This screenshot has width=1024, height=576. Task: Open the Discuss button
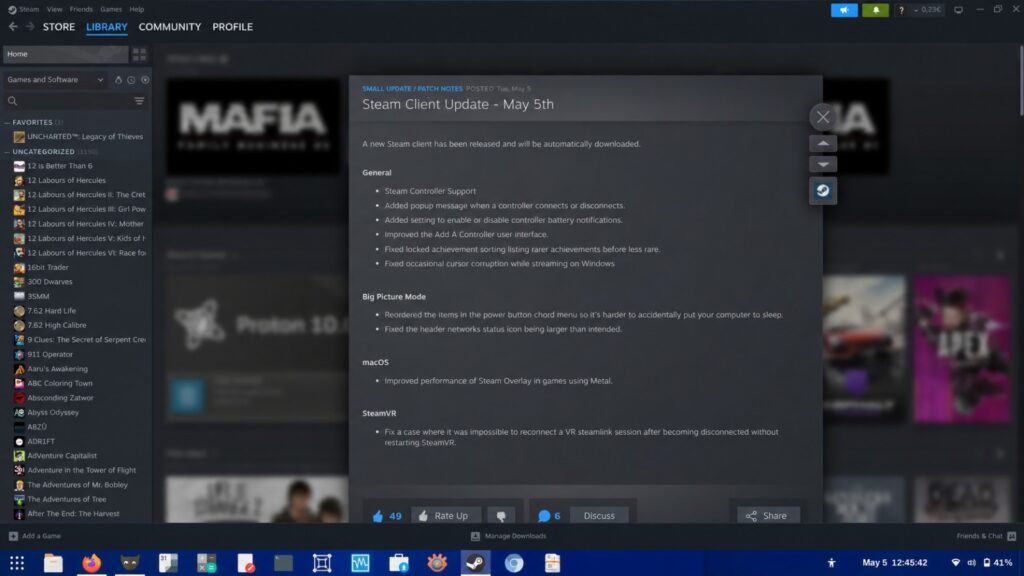pyautogui.click(x=599, y=515)
